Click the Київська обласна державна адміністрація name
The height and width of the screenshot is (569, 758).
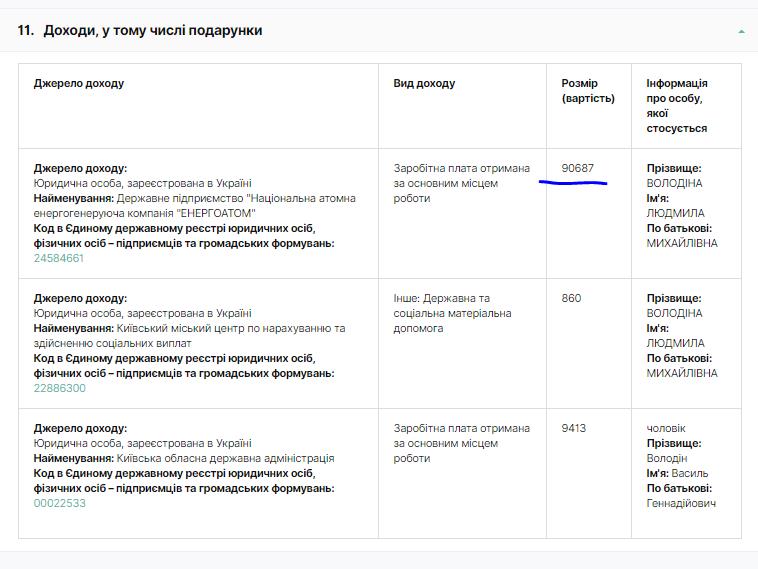tap(225, 458)
